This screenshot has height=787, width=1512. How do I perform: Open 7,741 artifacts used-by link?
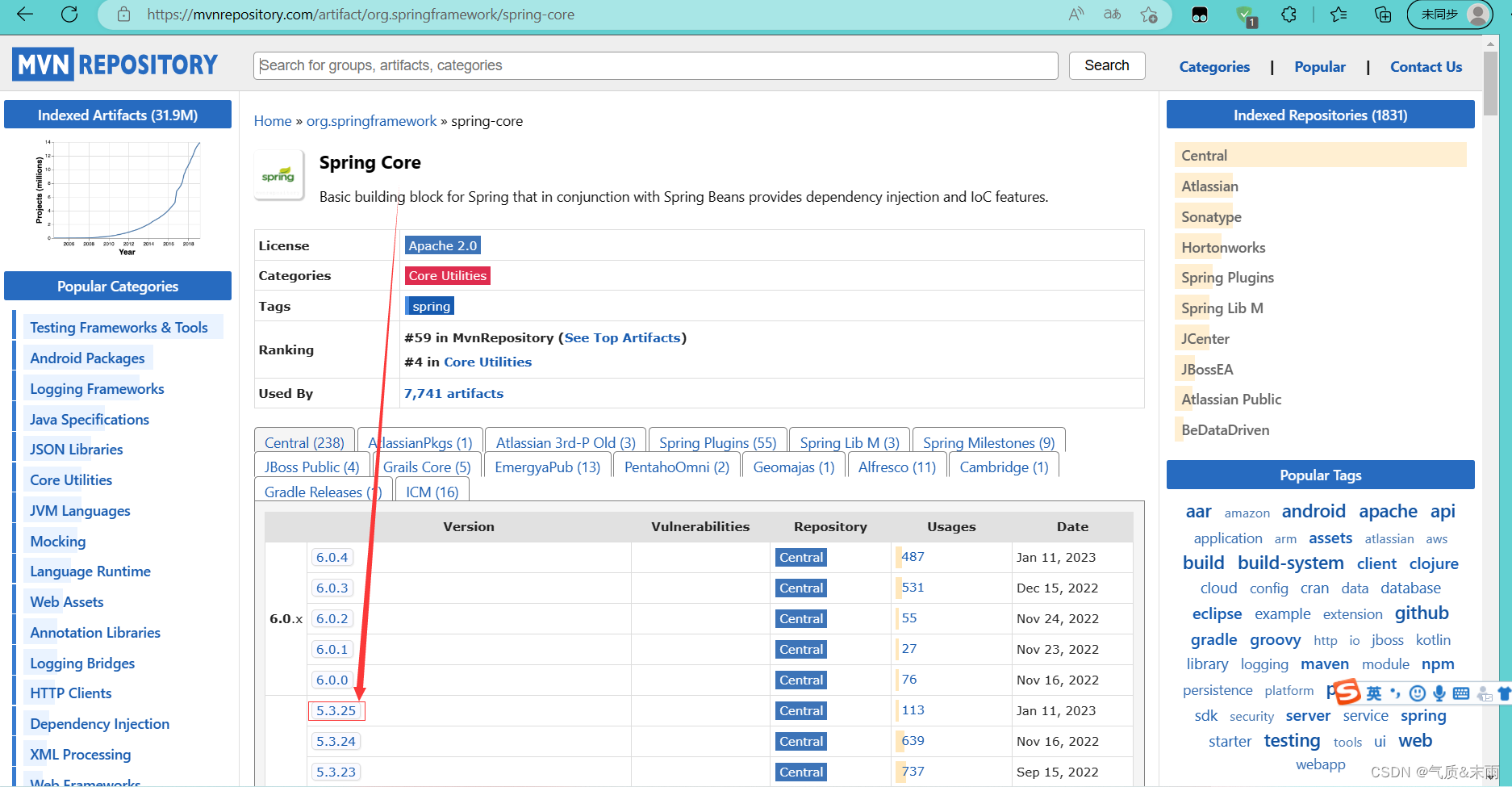point(453,394)
